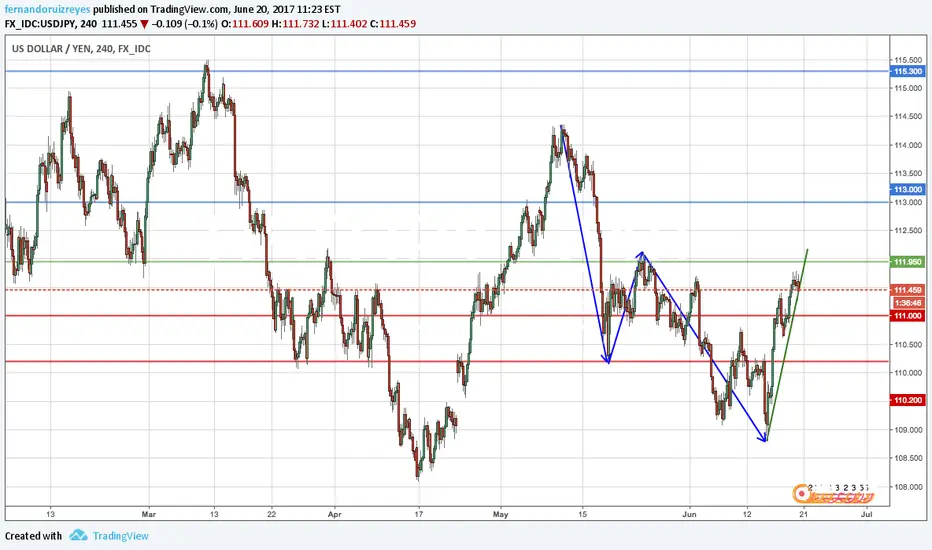This screenshot has width=932, height=550.
Task: Click the Jun label on time axis
Action: point(689,514)
